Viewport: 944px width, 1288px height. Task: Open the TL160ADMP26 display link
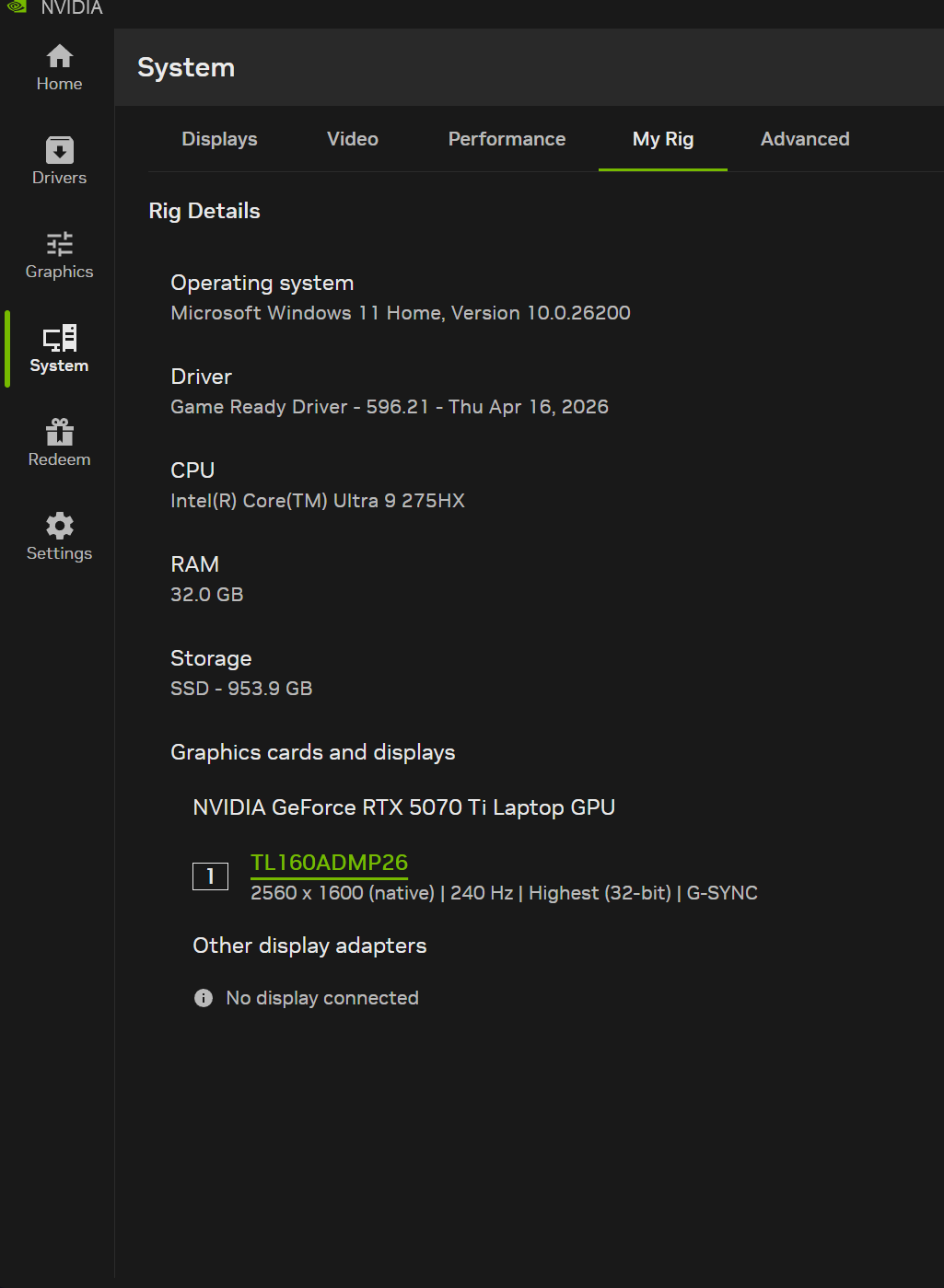click(x=329, y=863)
